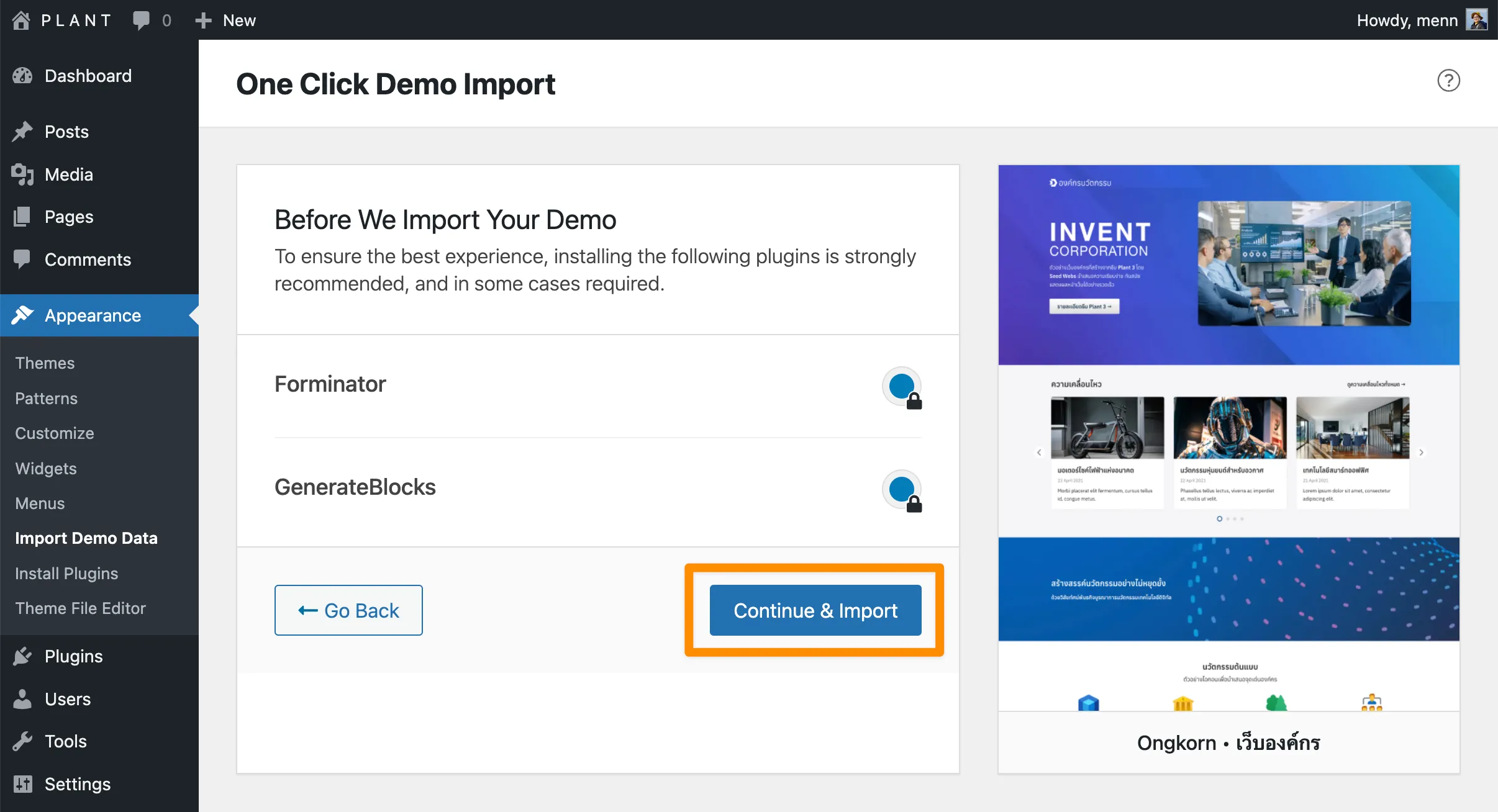Open the Plugins plug icon

click(x=22, y=656)
